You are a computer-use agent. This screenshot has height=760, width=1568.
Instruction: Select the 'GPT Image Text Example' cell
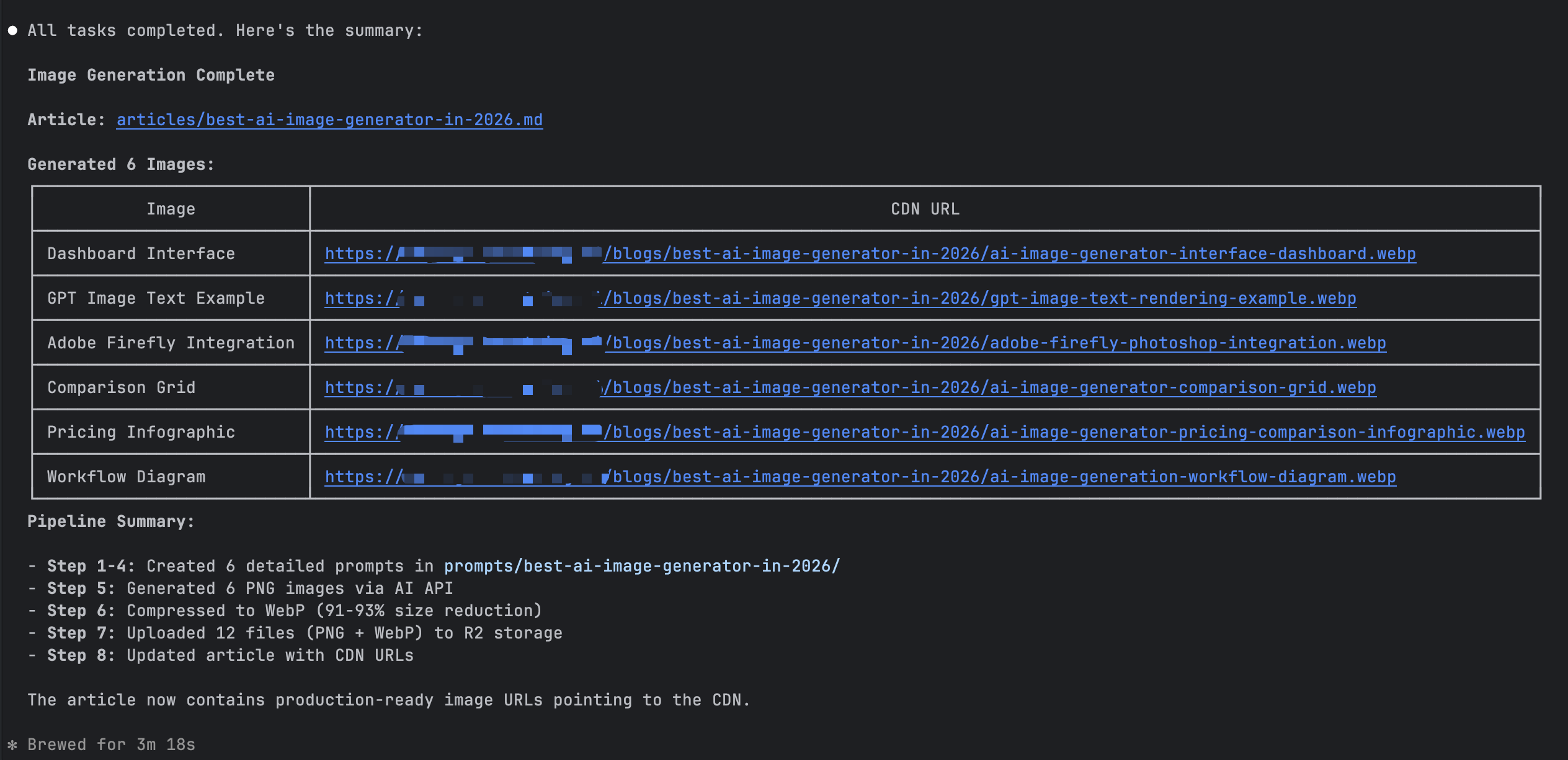click(x=156, y=298)
